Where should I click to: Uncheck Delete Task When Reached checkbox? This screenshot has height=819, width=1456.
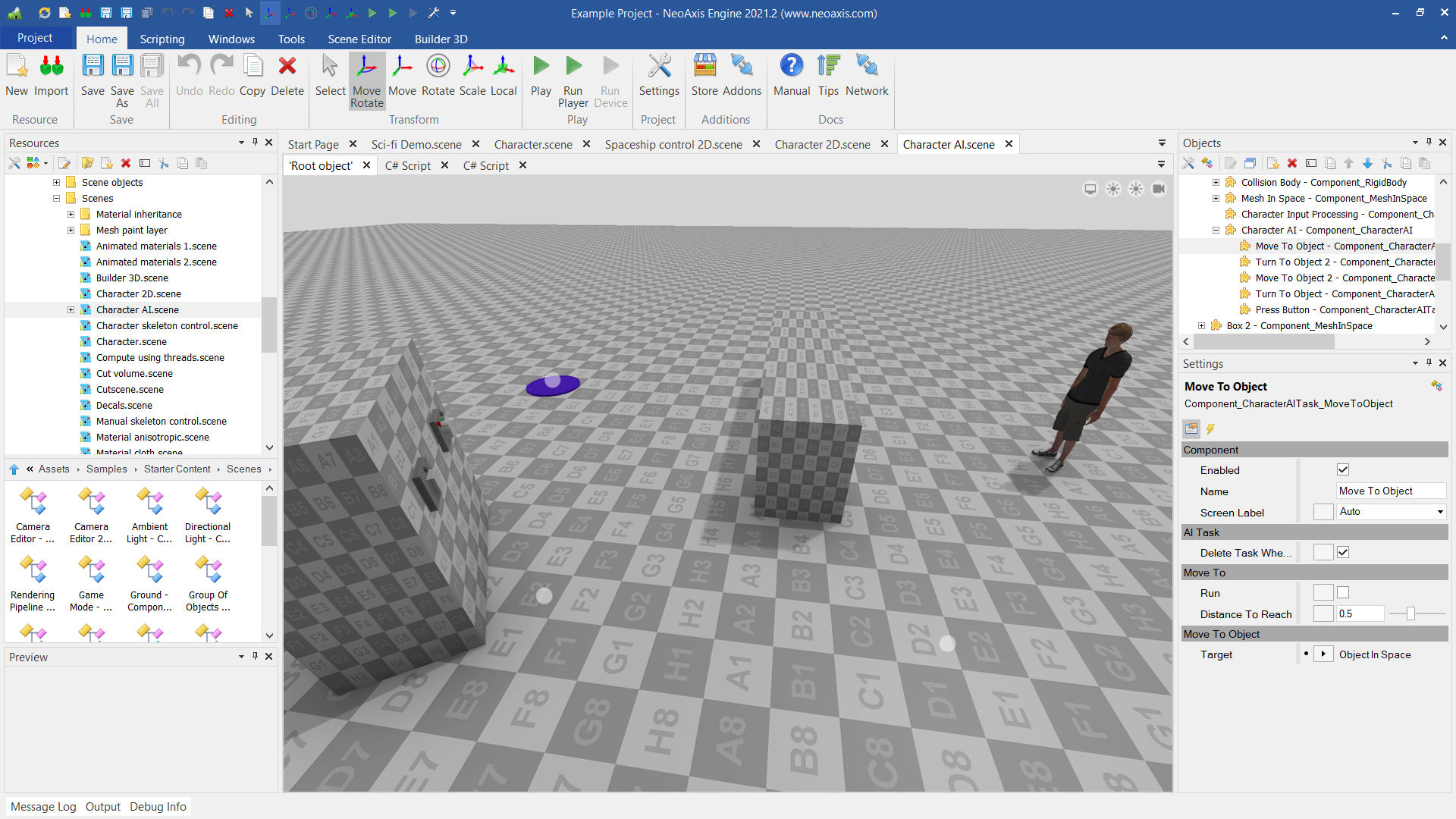pyautogui.click(x=1343, y=553)
